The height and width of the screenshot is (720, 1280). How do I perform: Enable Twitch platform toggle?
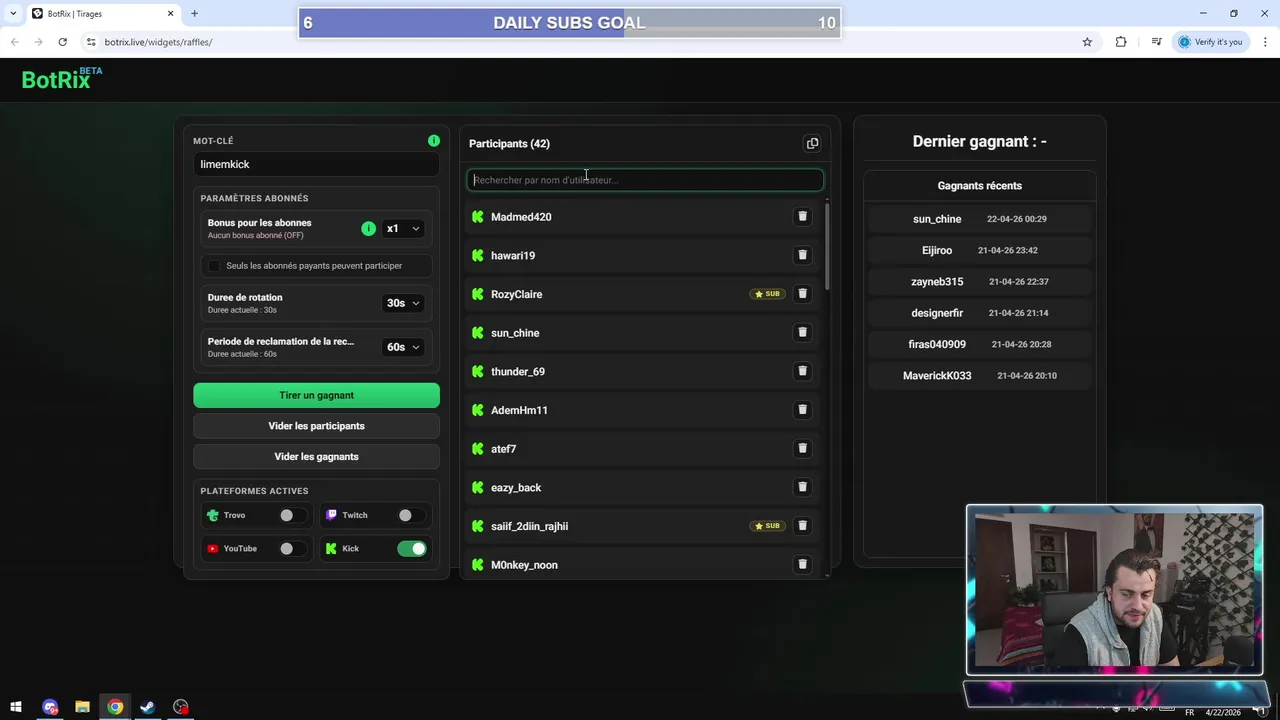coord(410,515)
